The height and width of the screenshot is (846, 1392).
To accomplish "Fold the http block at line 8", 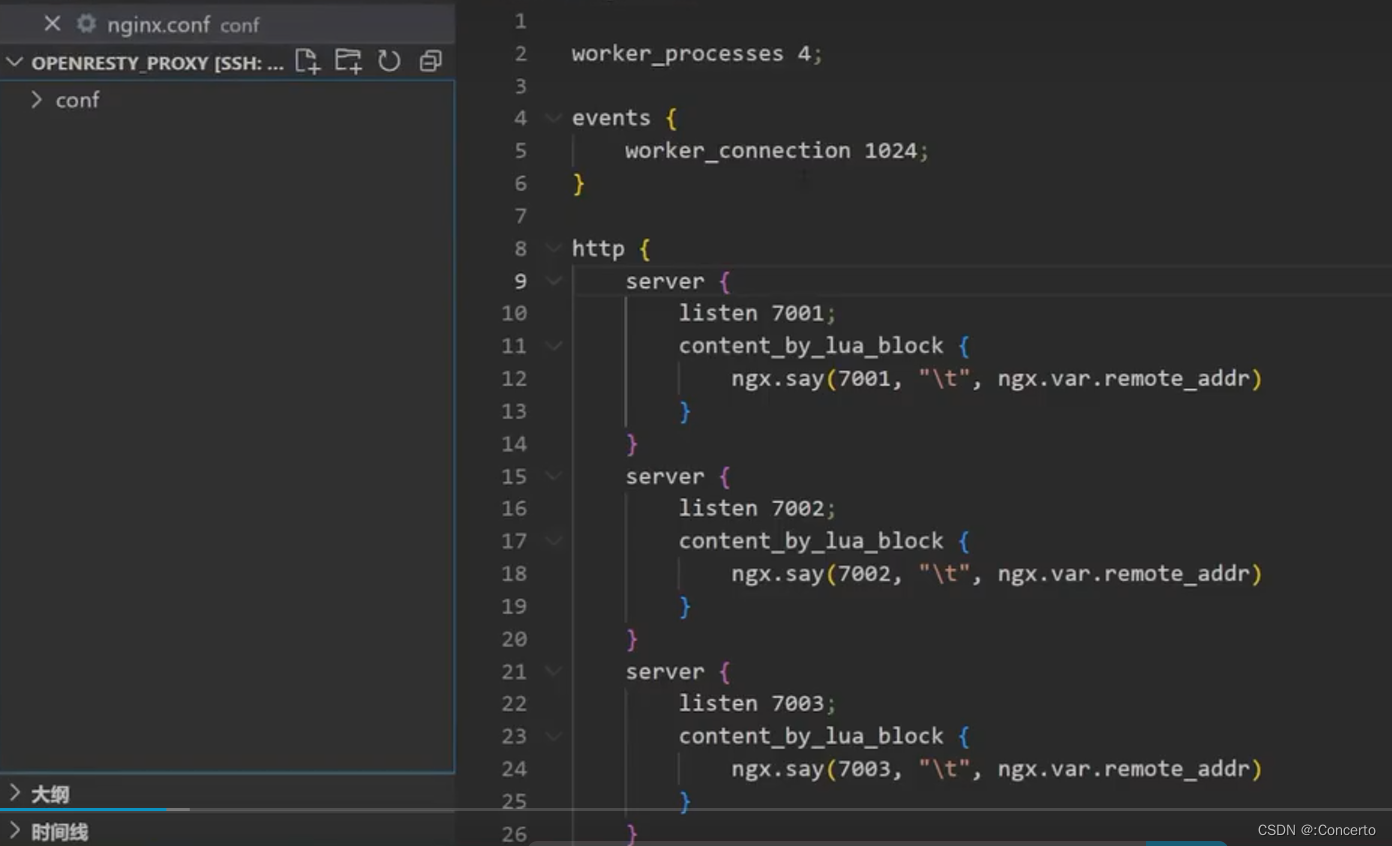I will pos(553,248).
